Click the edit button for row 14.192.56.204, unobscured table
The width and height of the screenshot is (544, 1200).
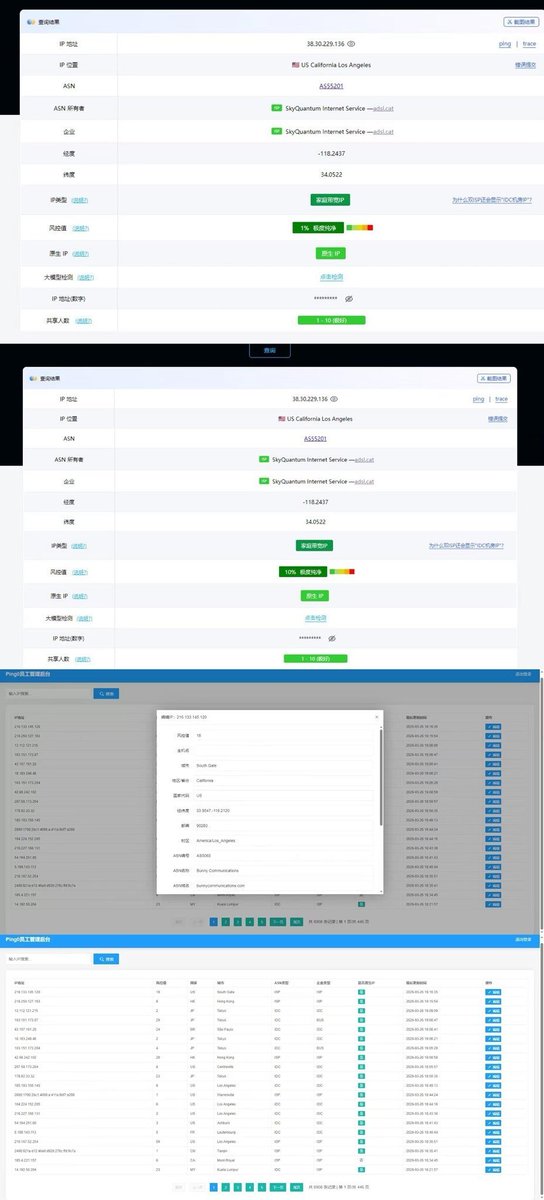click(x=493, y=1168)
